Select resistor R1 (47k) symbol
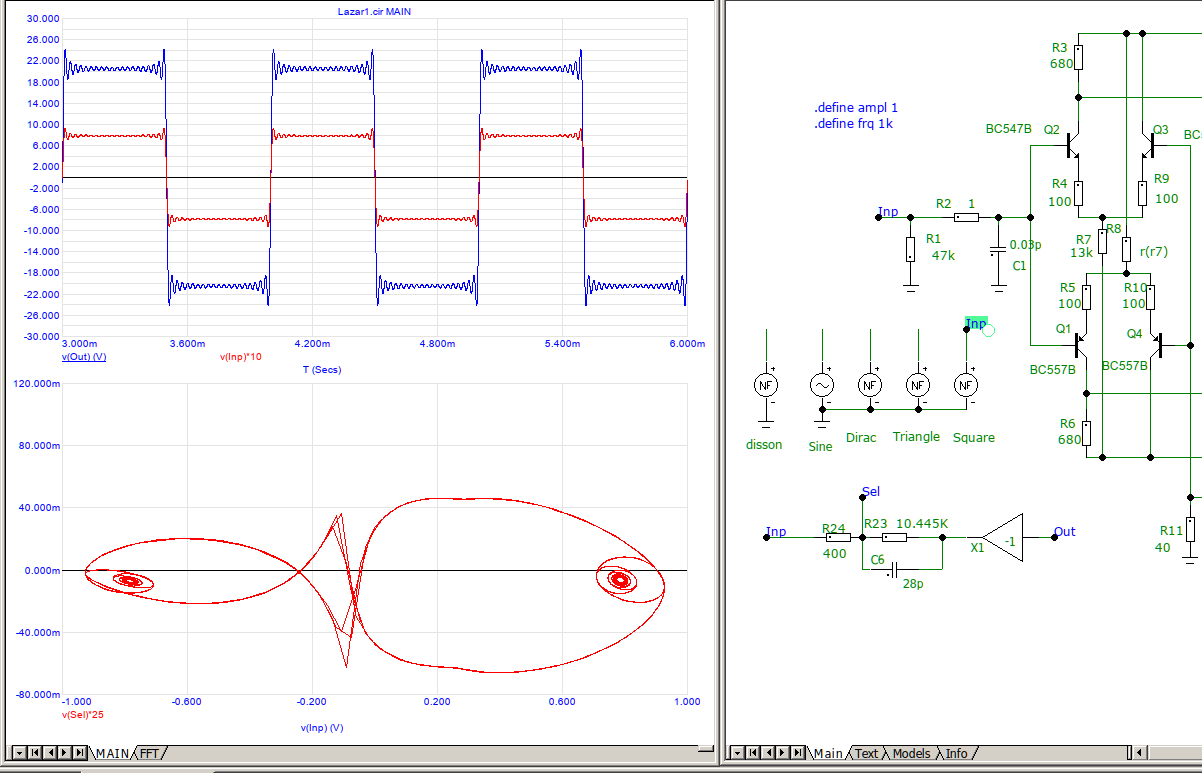The width and height of the screenshot is (1202, 773). tap(910, 250)
